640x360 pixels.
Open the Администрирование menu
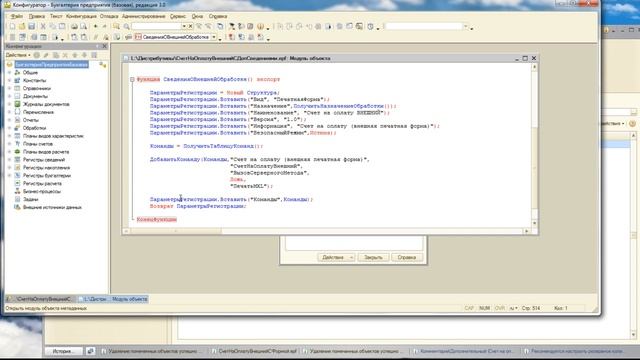click(x=144, y=16)
